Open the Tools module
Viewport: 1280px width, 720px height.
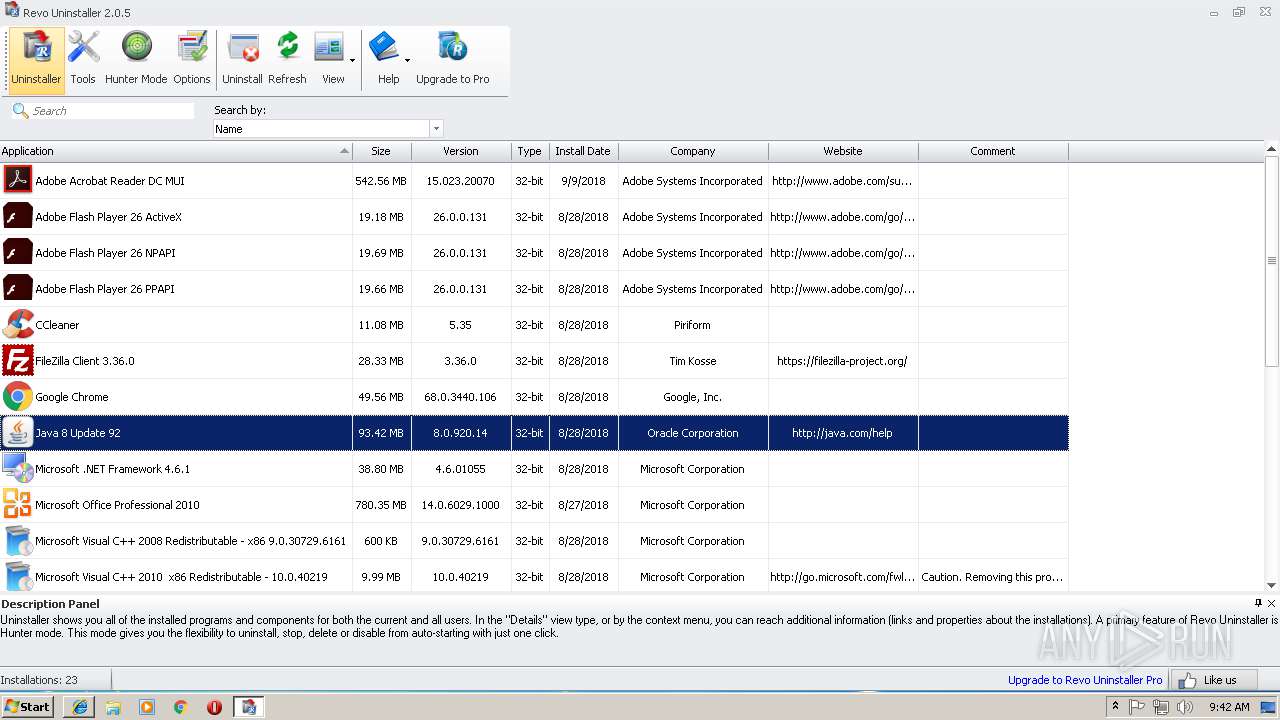[83, 60]
